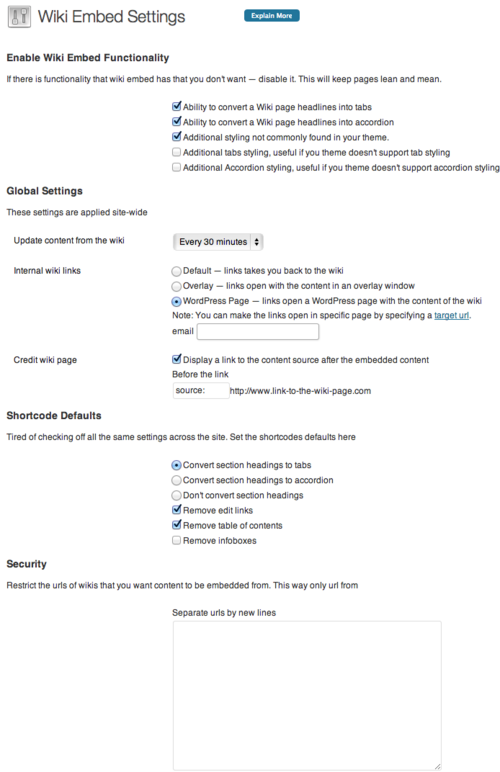Uncheck convert Wiki headlines into tabs

177,106
